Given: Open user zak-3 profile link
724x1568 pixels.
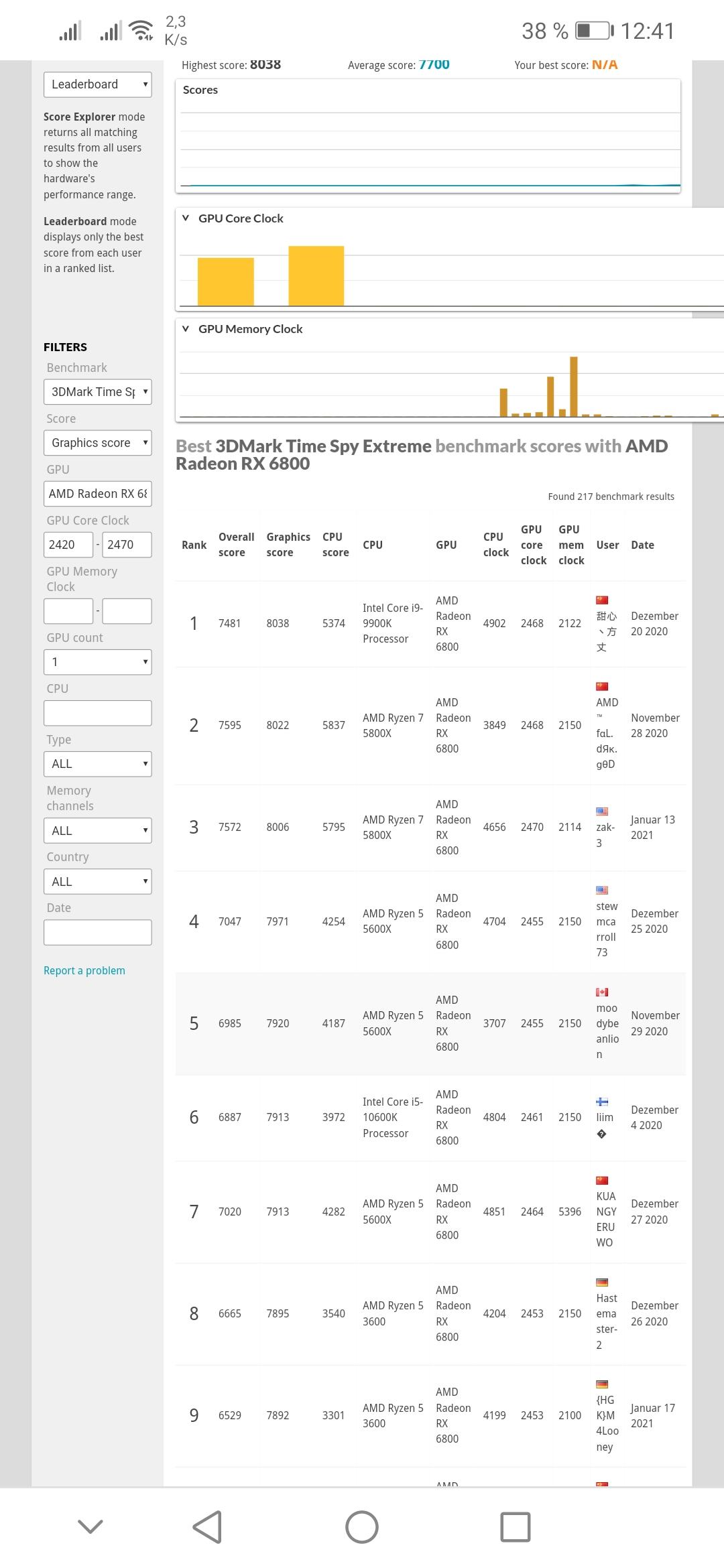Looking at the screenshot, I should click(x=605, y=834).
